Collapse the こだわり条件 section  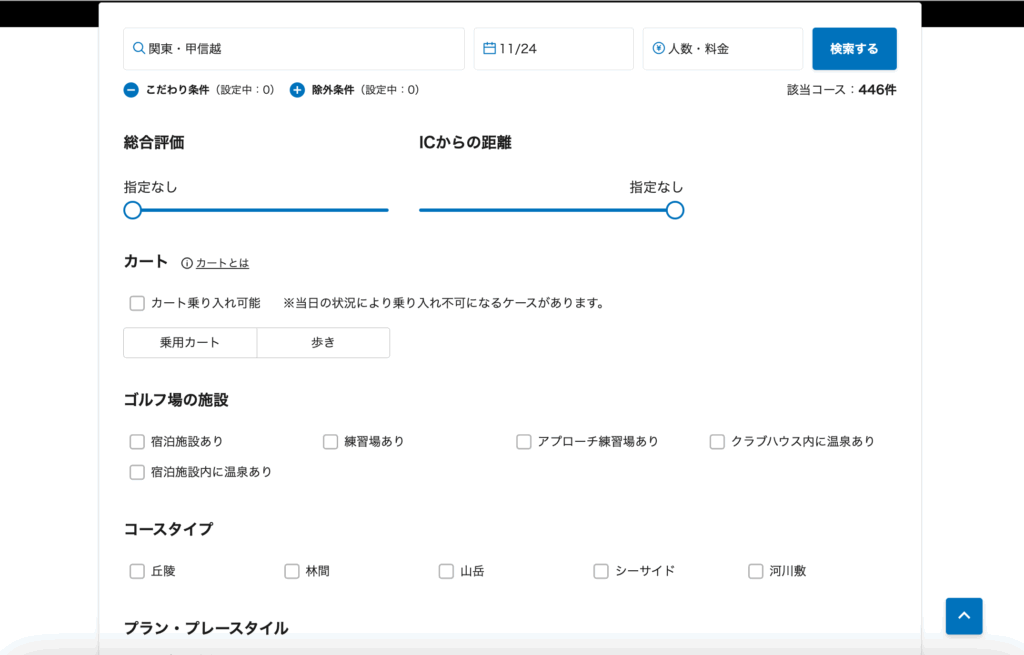coord(130,89)
